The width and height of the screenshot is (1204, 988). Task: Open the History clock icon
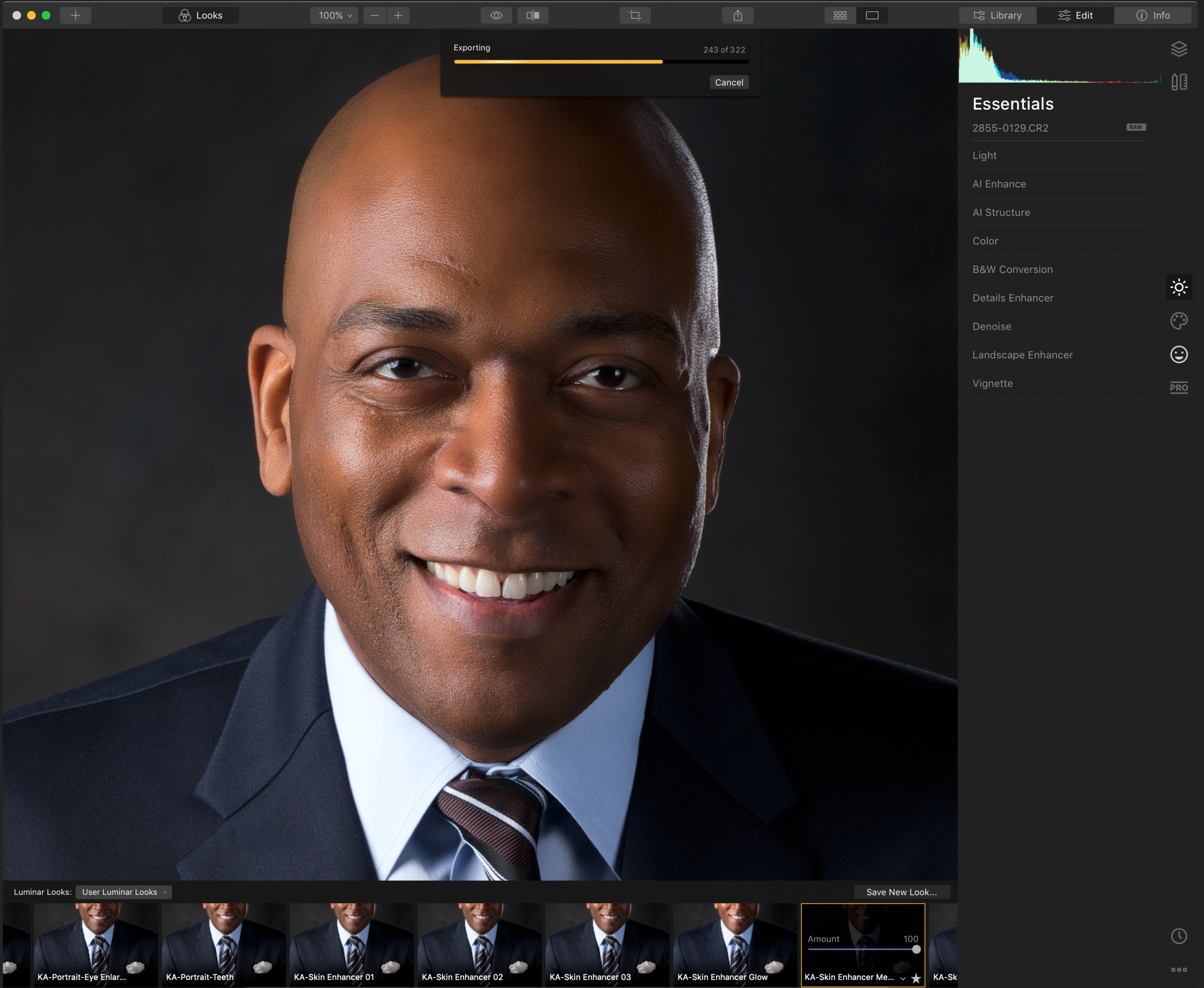pos(1179,936)
